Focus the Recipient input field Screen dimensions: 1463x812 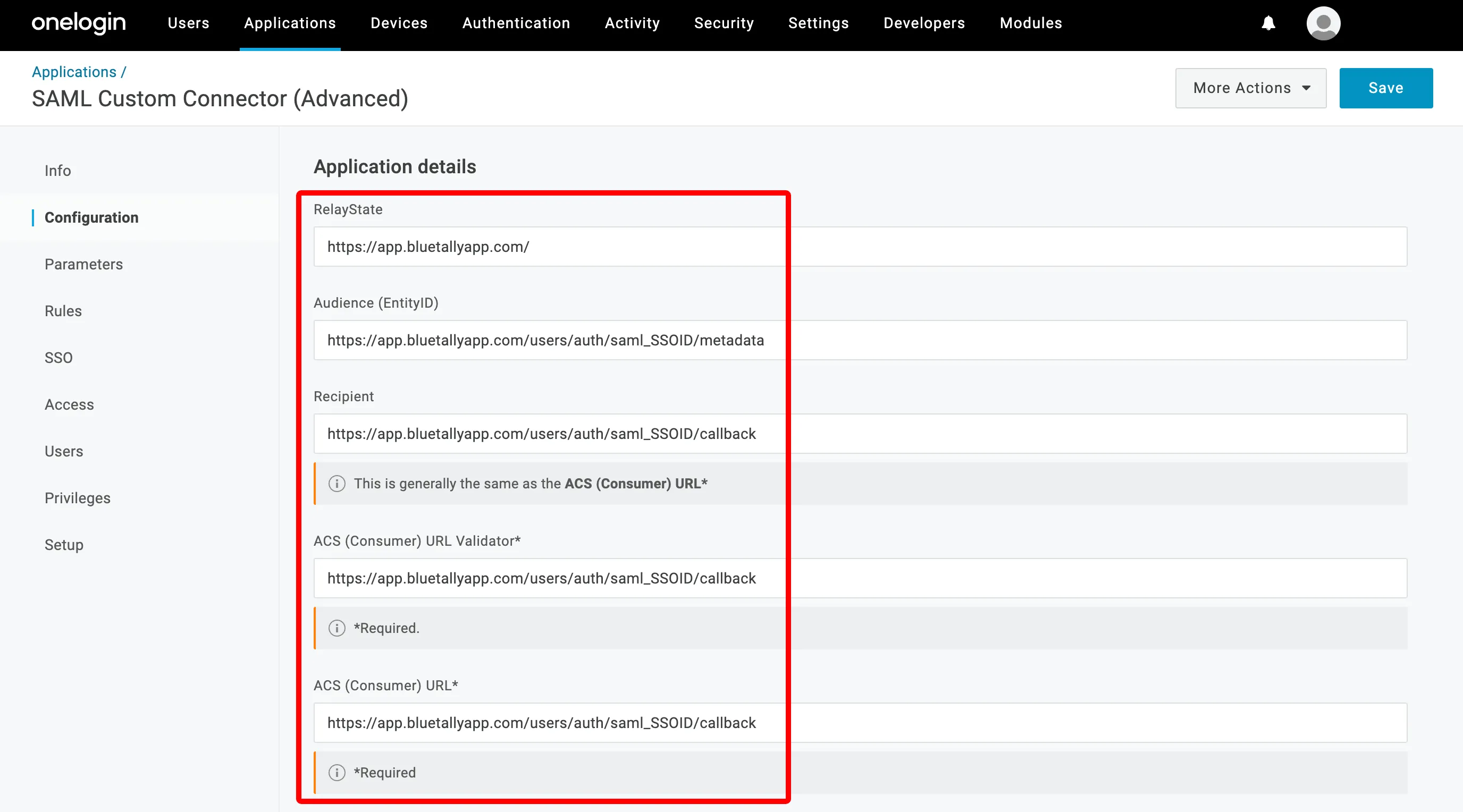click(x=861, y=434)
